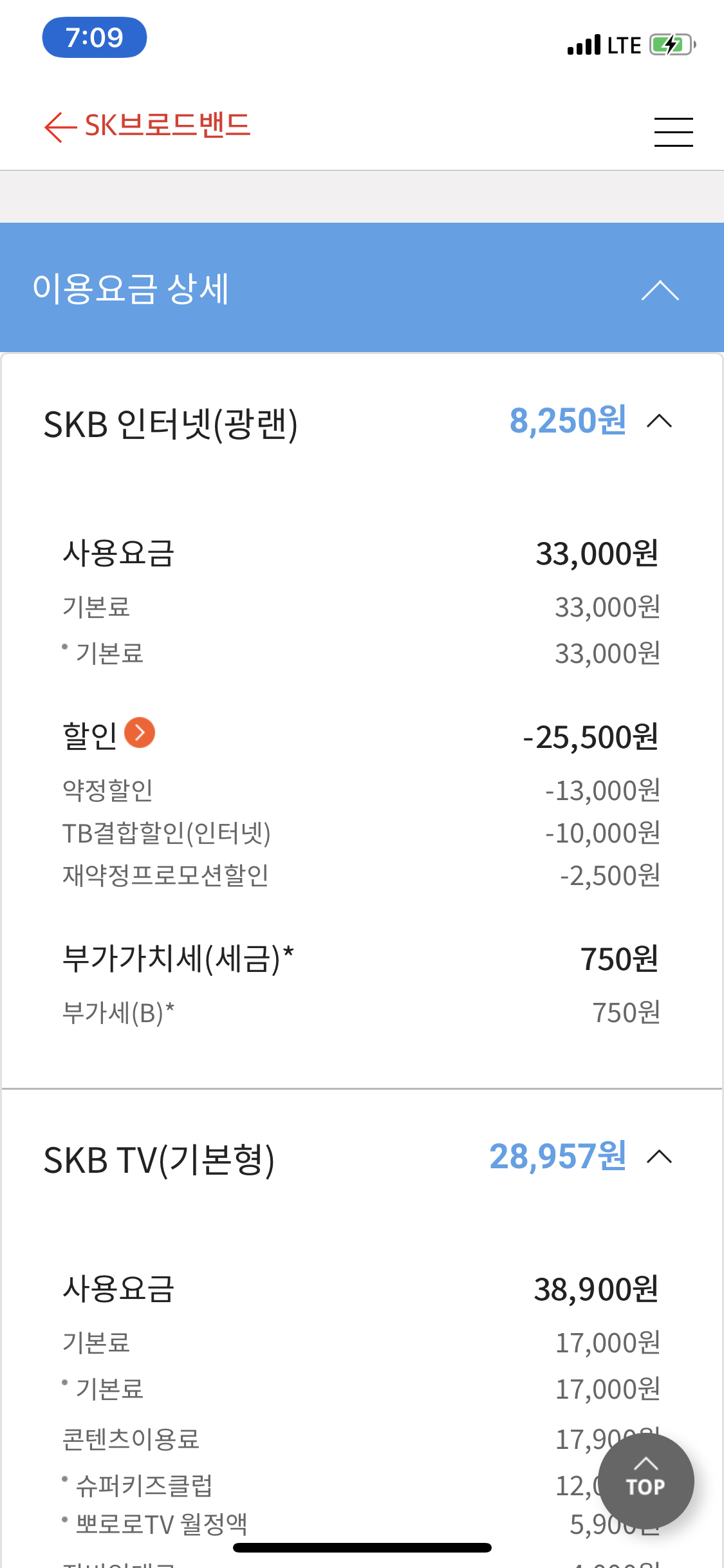This screenshot has height=1568, width=724.
Task: Tap the 7:09 time pill
Action: pyautogui.click(x=95, y=37)
